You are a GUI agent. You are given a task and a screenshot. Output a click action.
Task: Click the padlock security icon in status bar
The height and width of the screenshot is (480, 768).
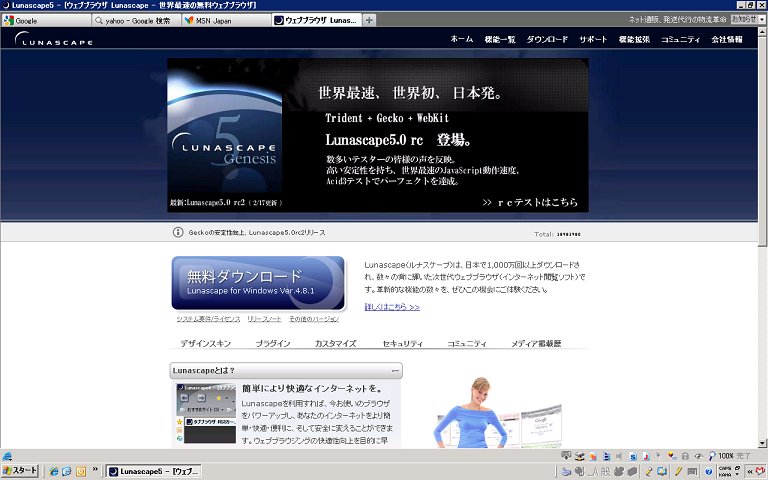click(685, 456)
